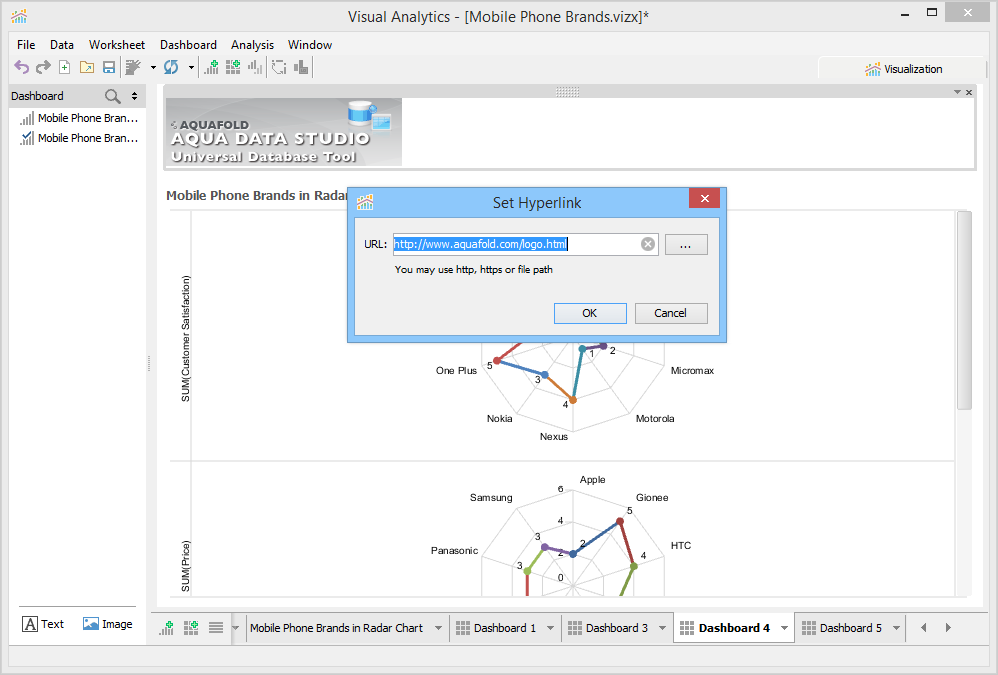The height and width of the screenshot is (675, 998).
Task: Add new dashboard from bottom tab bar
Action: coord(191,628)
